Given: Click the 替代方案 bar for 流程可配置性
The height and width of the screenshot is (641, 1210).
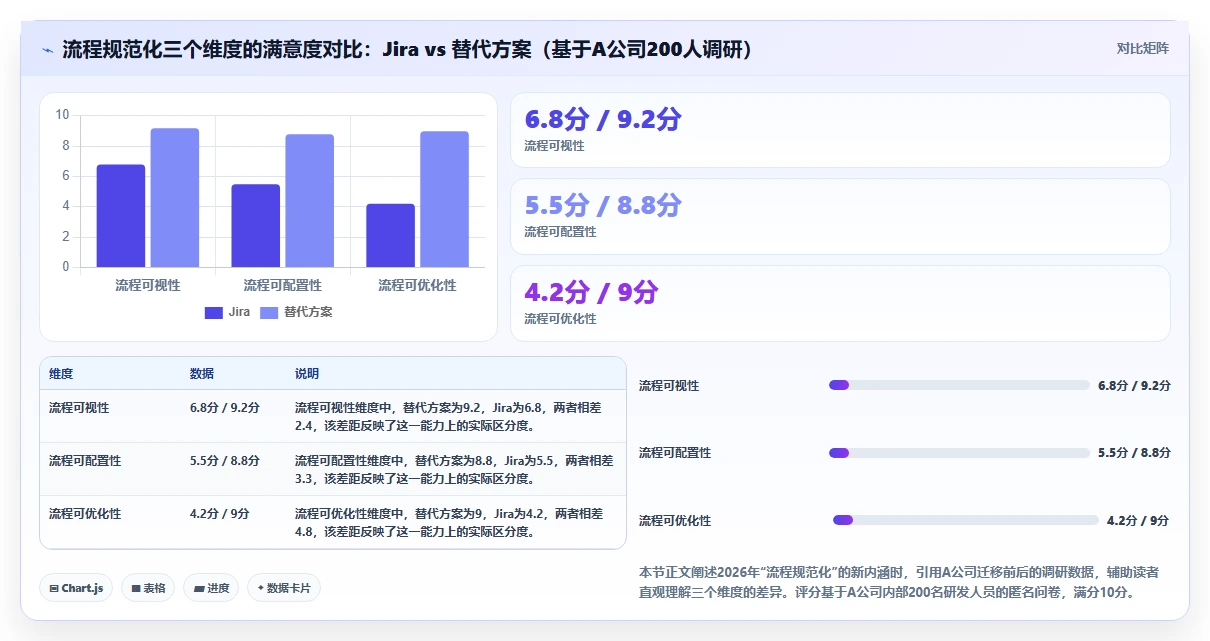Looking at the screenshot, I should (310, 201).
